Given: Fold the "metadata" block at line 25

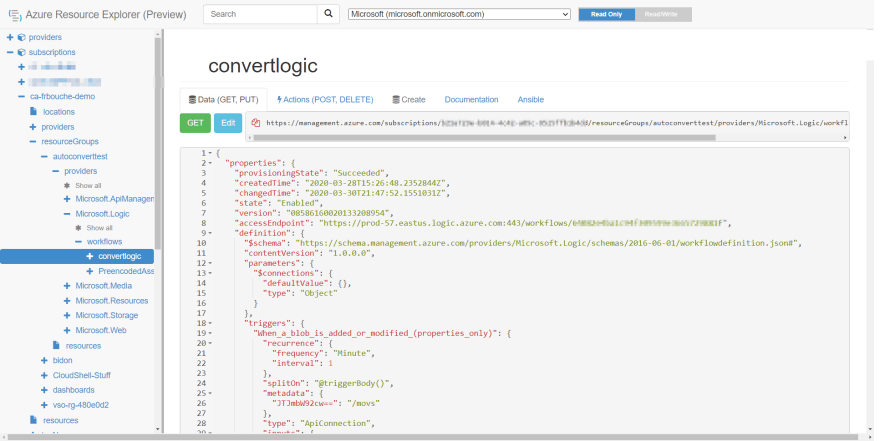Looking at the screenshot, I should tap(210, 393).
